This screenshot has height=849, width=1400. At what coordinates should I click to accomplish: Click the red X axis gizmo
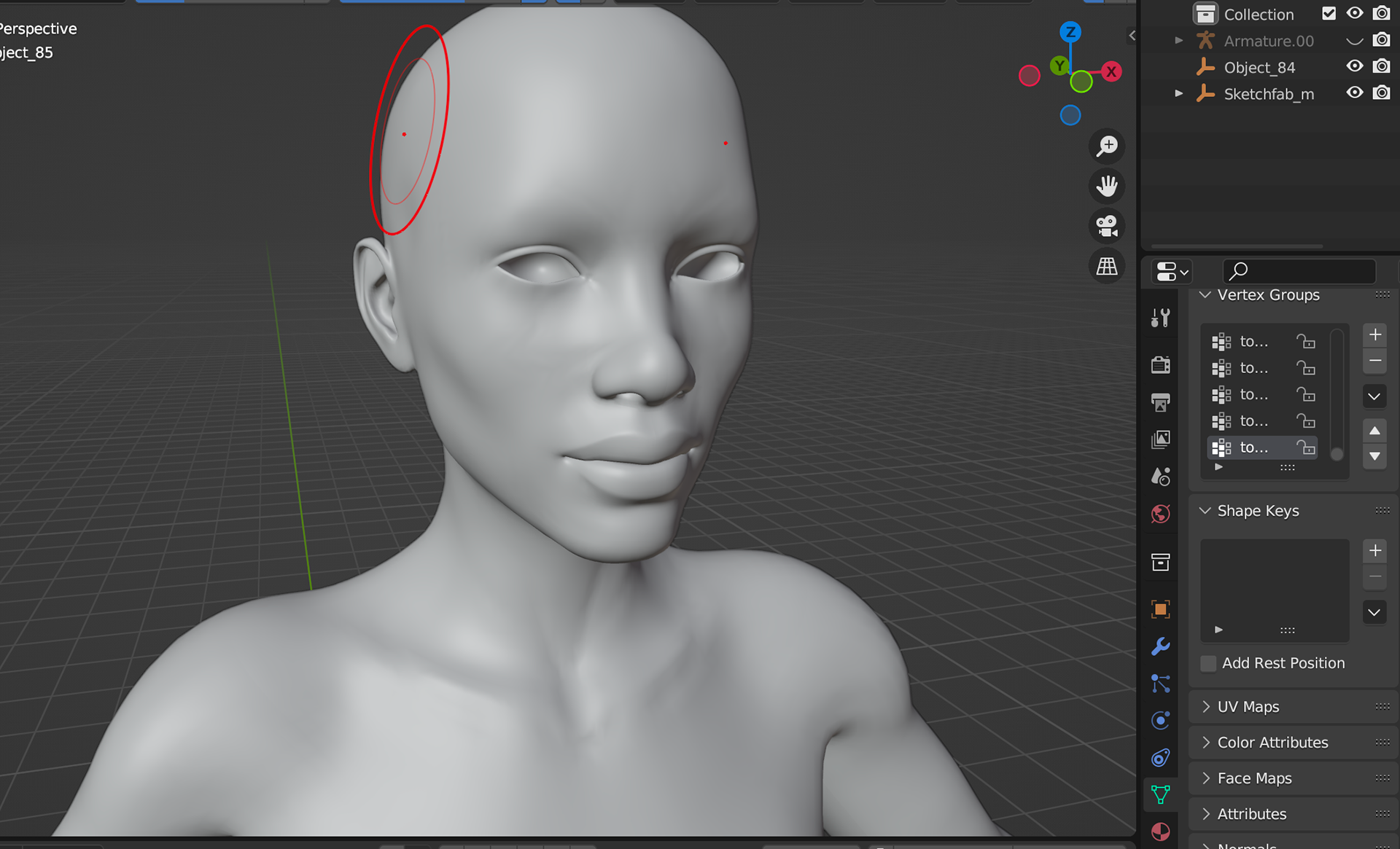point(1111,71)
